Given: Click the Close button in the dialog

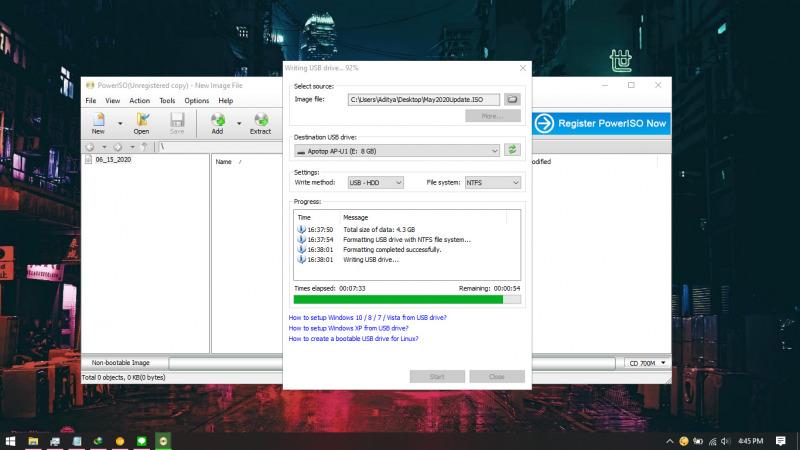Looking at the screenshot, I should click(x=497, y=377).
